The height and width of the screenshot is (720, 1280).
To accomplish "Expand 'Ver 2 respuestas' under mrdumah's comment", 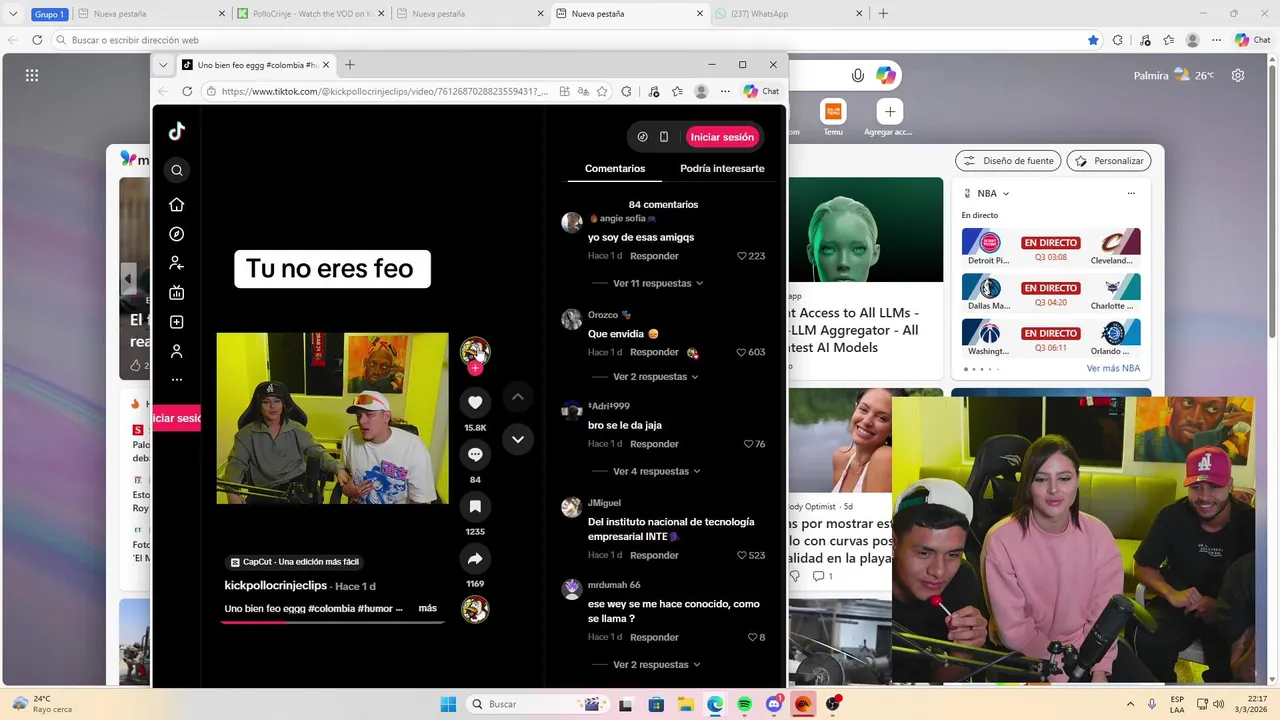I will tap(656, 665).
